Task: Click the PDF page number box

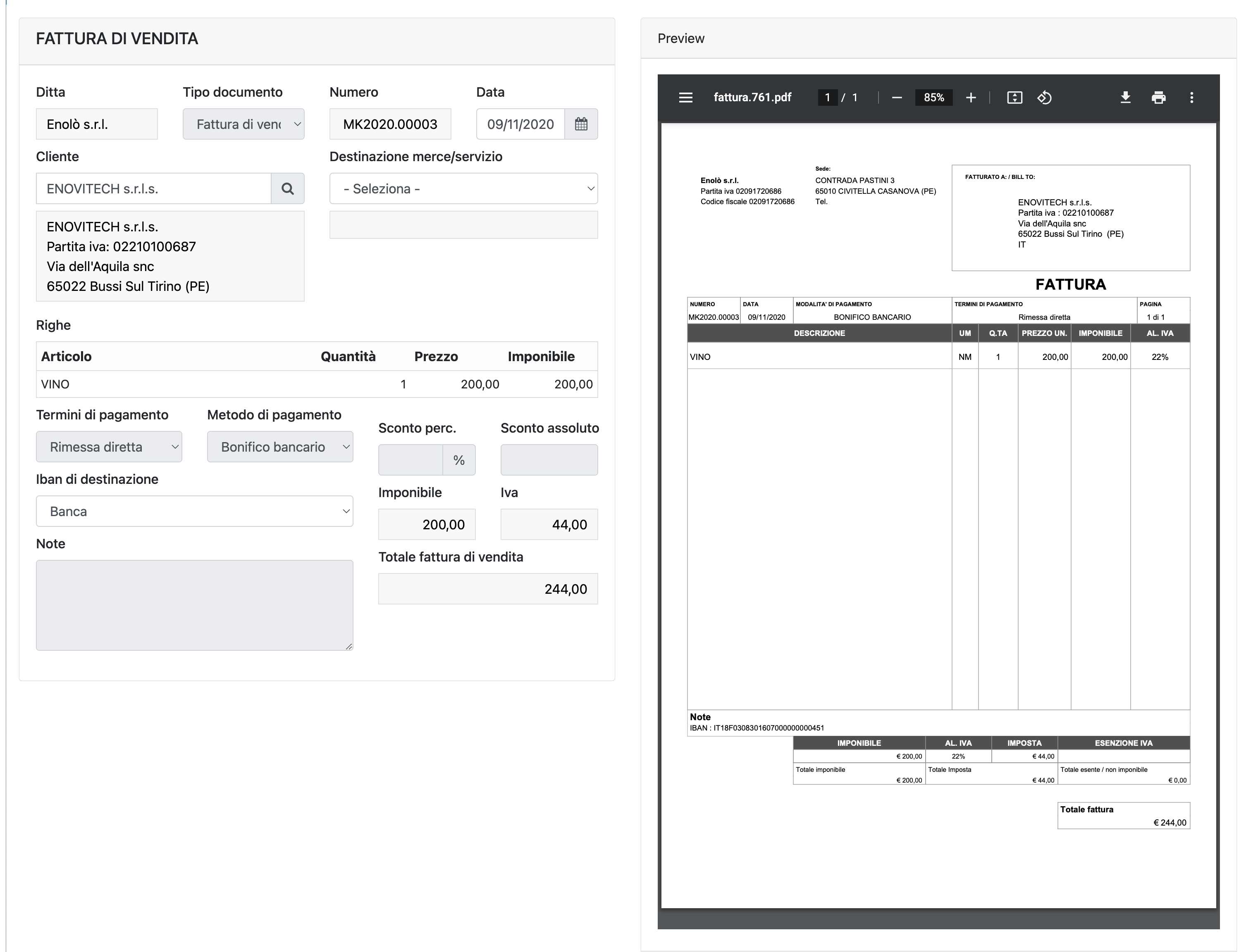Action: pyautogui.click(x=827, y=98)
